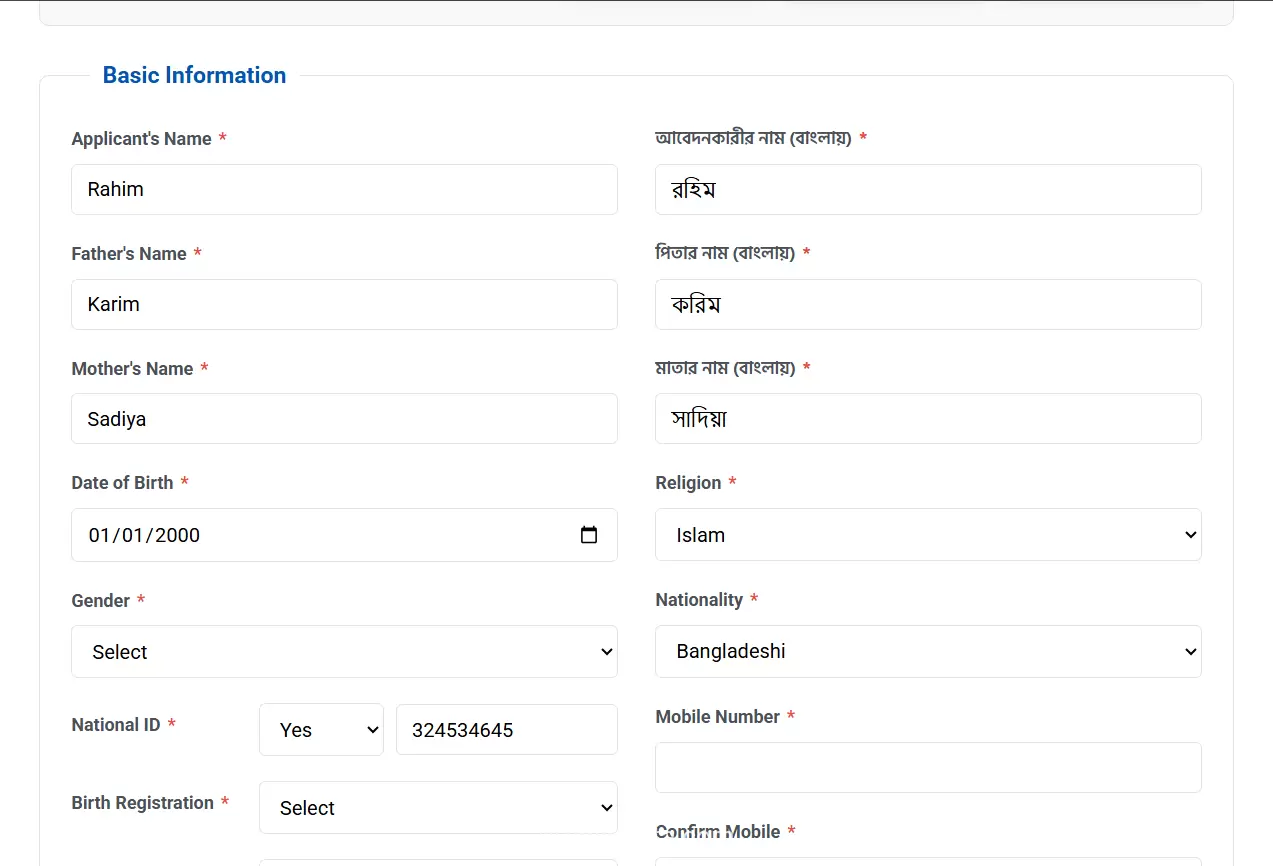The width and height of the screenshot is (1273, 866).
Task: Click the National ID label
Action: [x=116, y=725]
